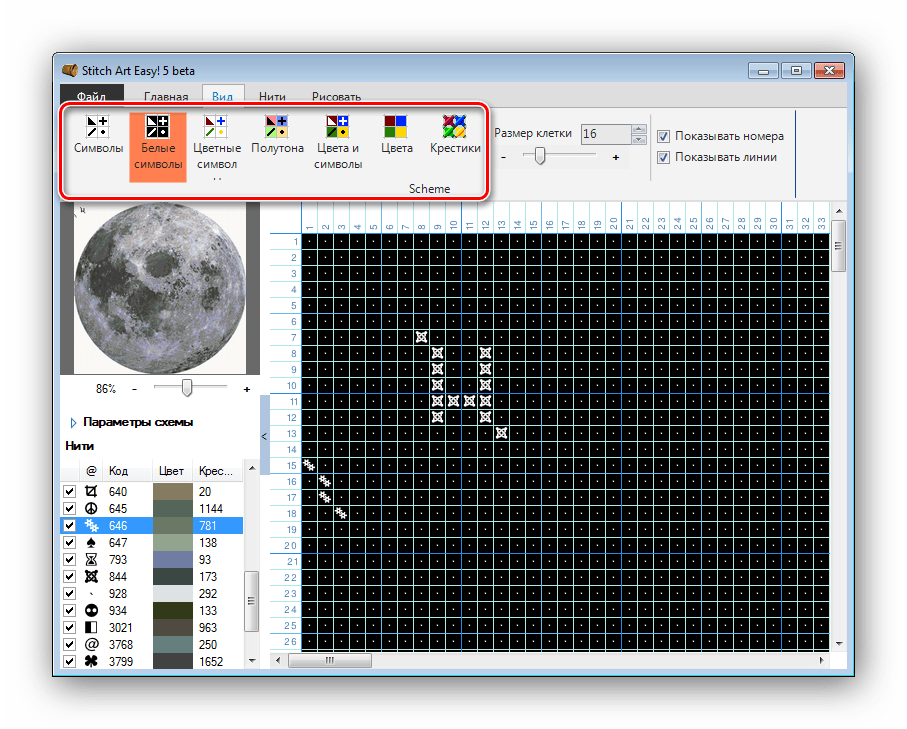Image resolution: width=907 pixels, height=729 pixels.
Task: Collapse the left panel with the arrow
Action: (264, 436)
